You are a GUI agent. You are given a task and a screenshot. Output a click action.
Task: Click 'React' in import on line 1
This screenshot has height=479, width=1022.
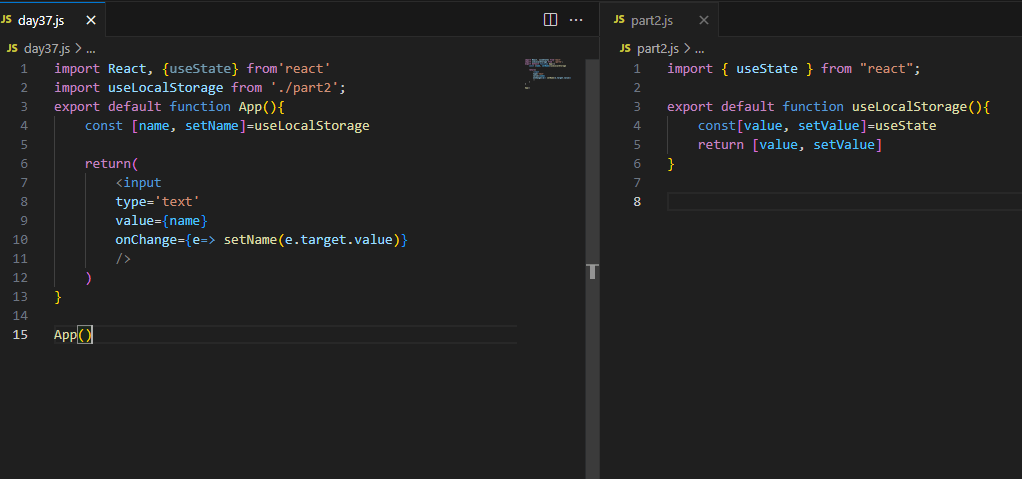(127, 69)
